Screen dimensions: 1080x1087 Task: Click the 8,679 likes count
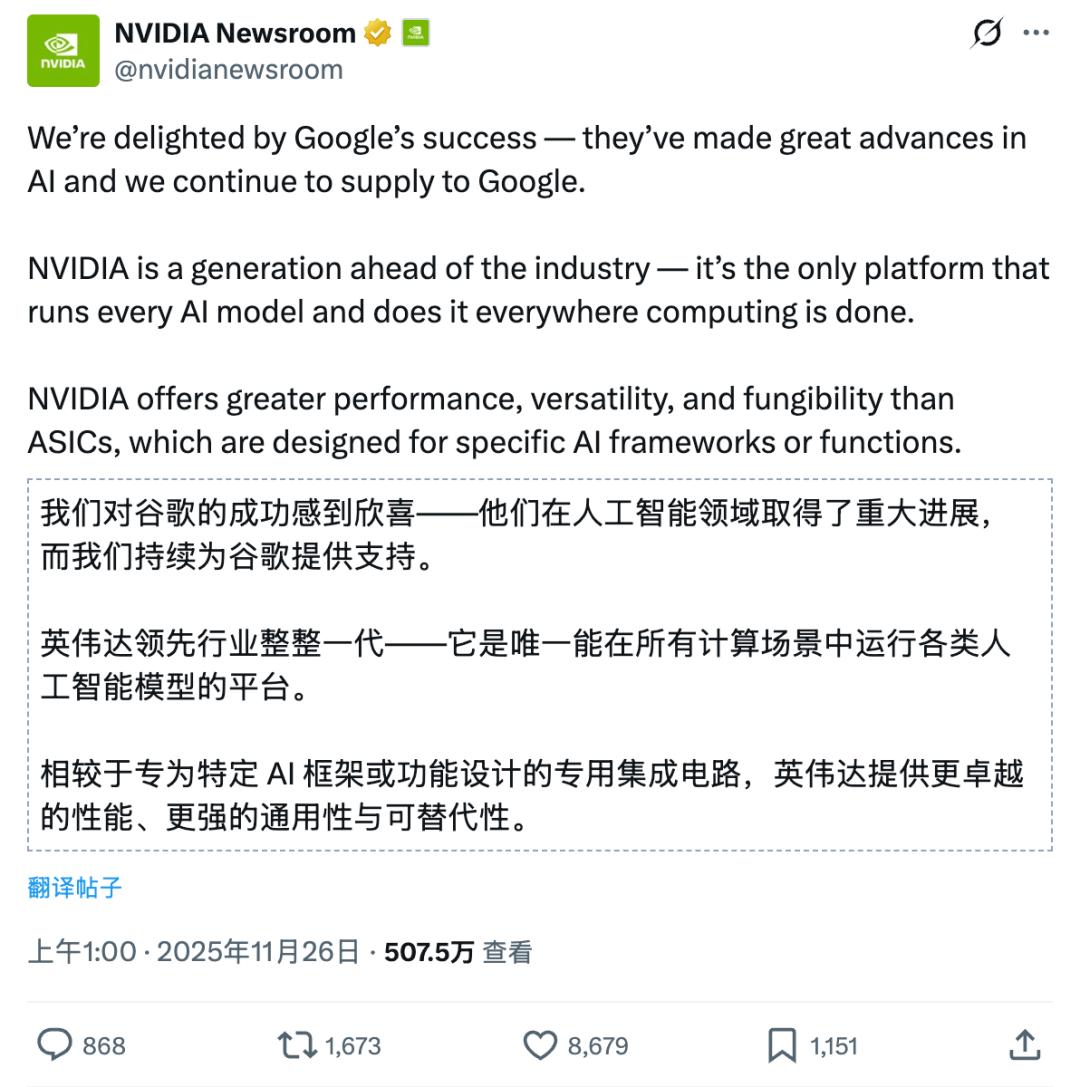[598, 1047]
